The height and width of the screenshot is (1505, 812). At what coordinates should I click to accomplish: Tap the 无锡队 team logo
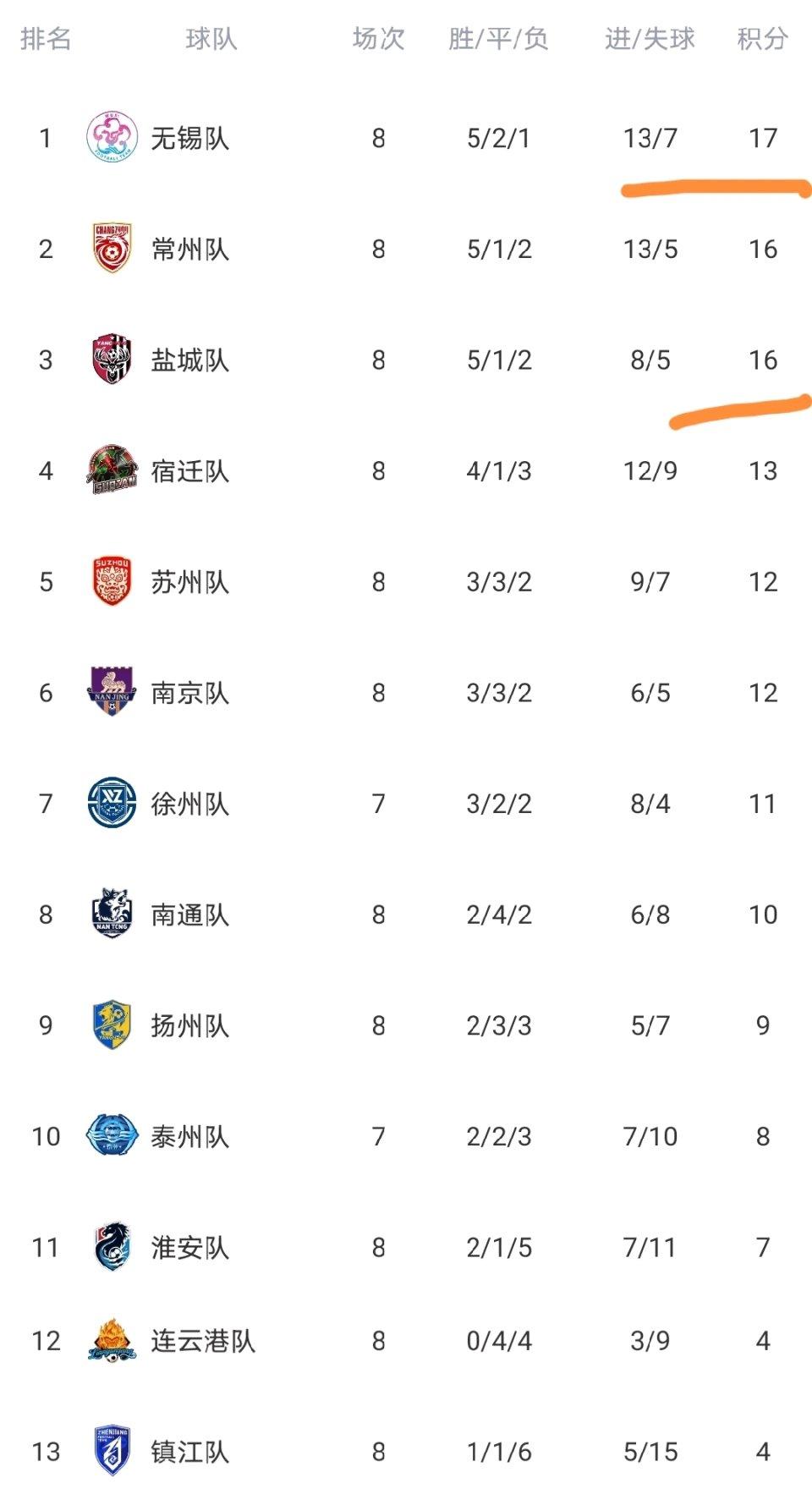112,138
